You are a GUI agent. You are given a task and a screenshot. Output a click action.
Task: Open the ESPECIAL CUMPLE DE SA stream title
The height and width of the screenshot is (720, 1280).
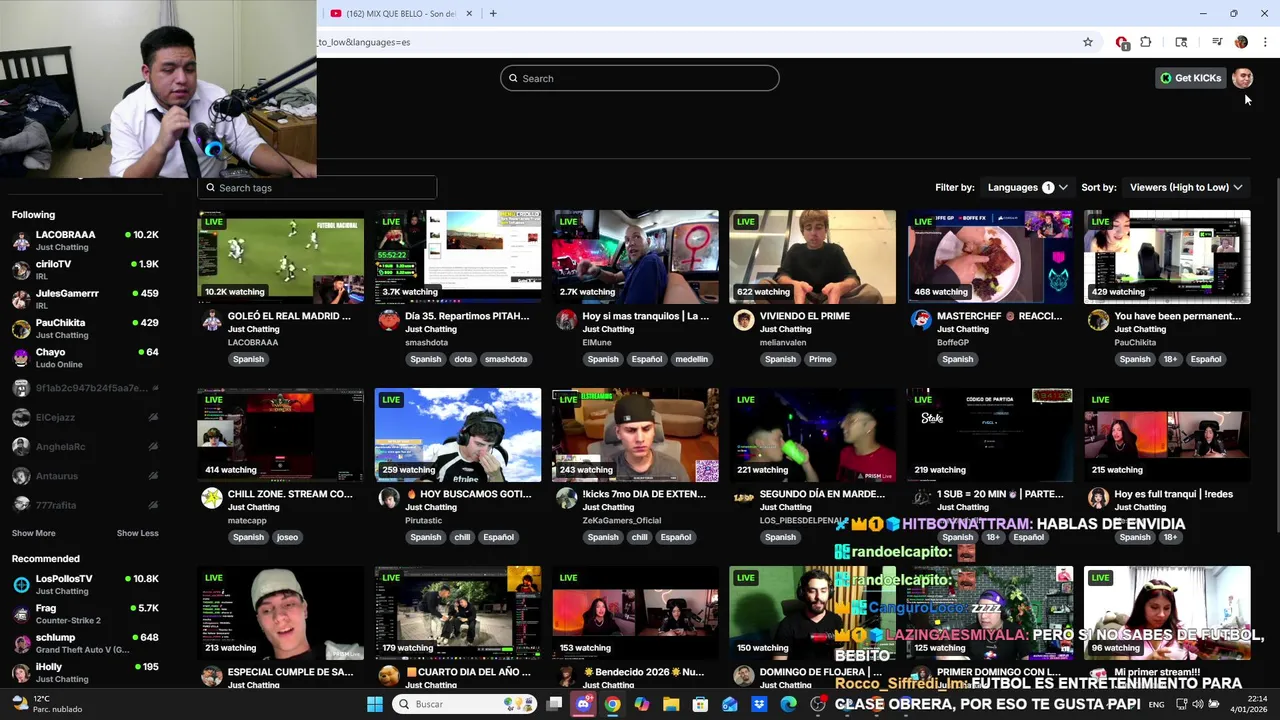(x=290, y=672)
